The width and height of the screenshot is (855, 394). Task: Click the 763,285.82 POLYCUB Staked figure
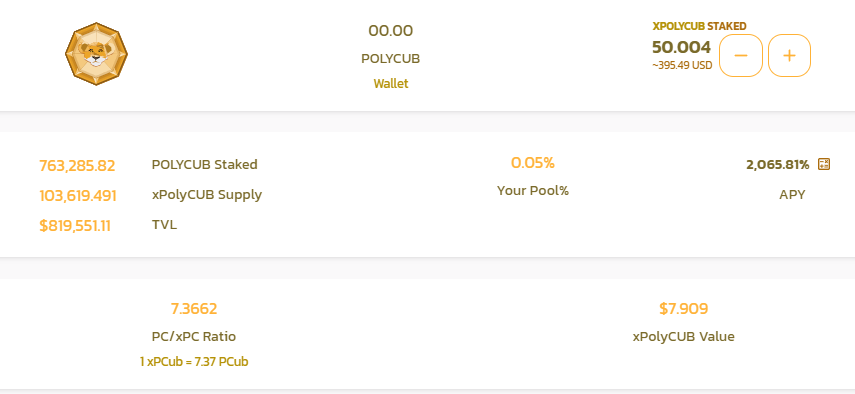click(77, 165)
